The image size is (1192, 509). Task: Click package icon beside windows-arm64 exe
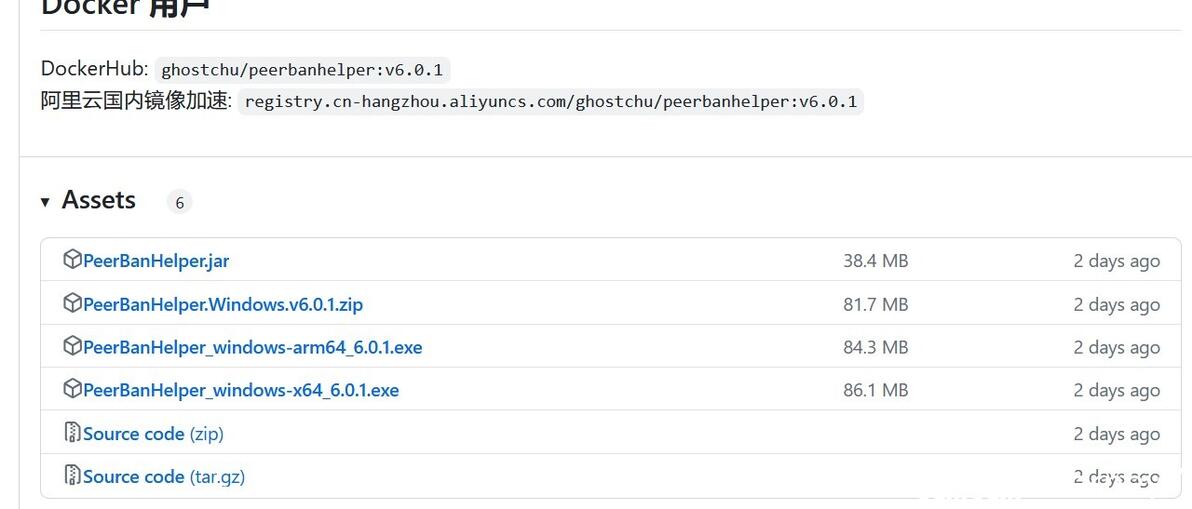coord(72,346)
